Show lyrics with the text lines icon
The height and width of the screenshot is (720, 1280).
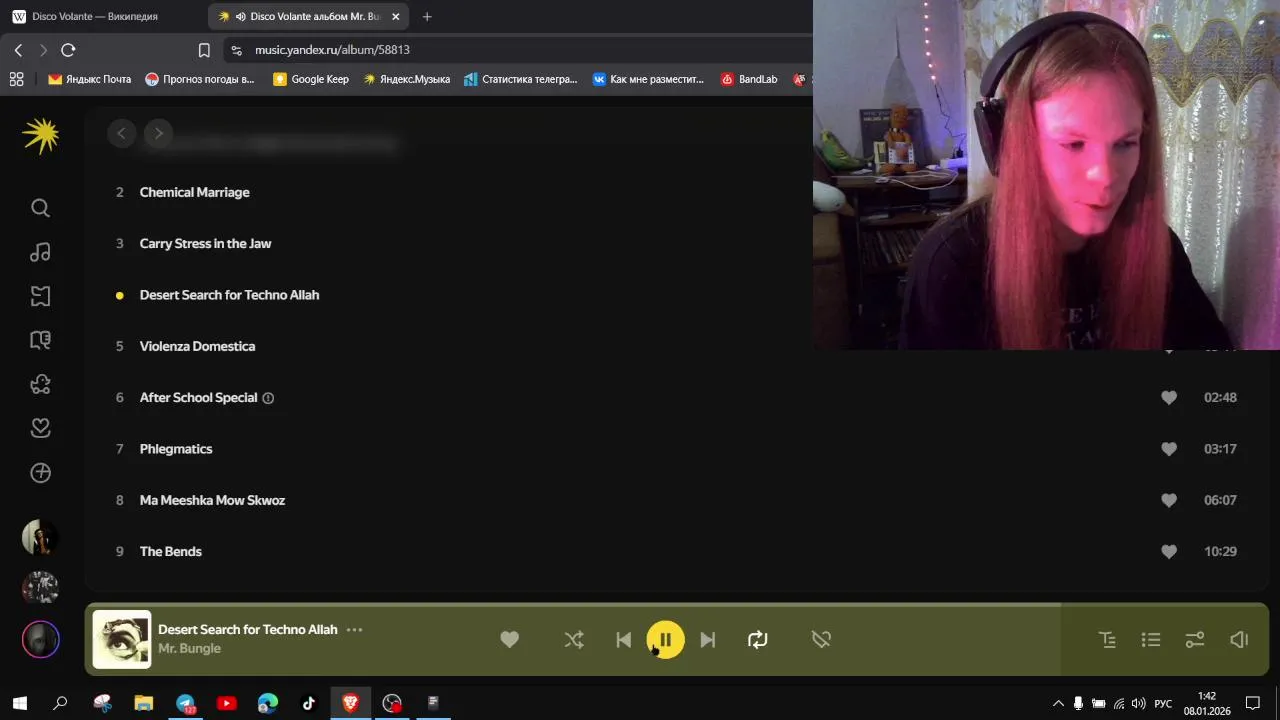(x=1107, y=640)
